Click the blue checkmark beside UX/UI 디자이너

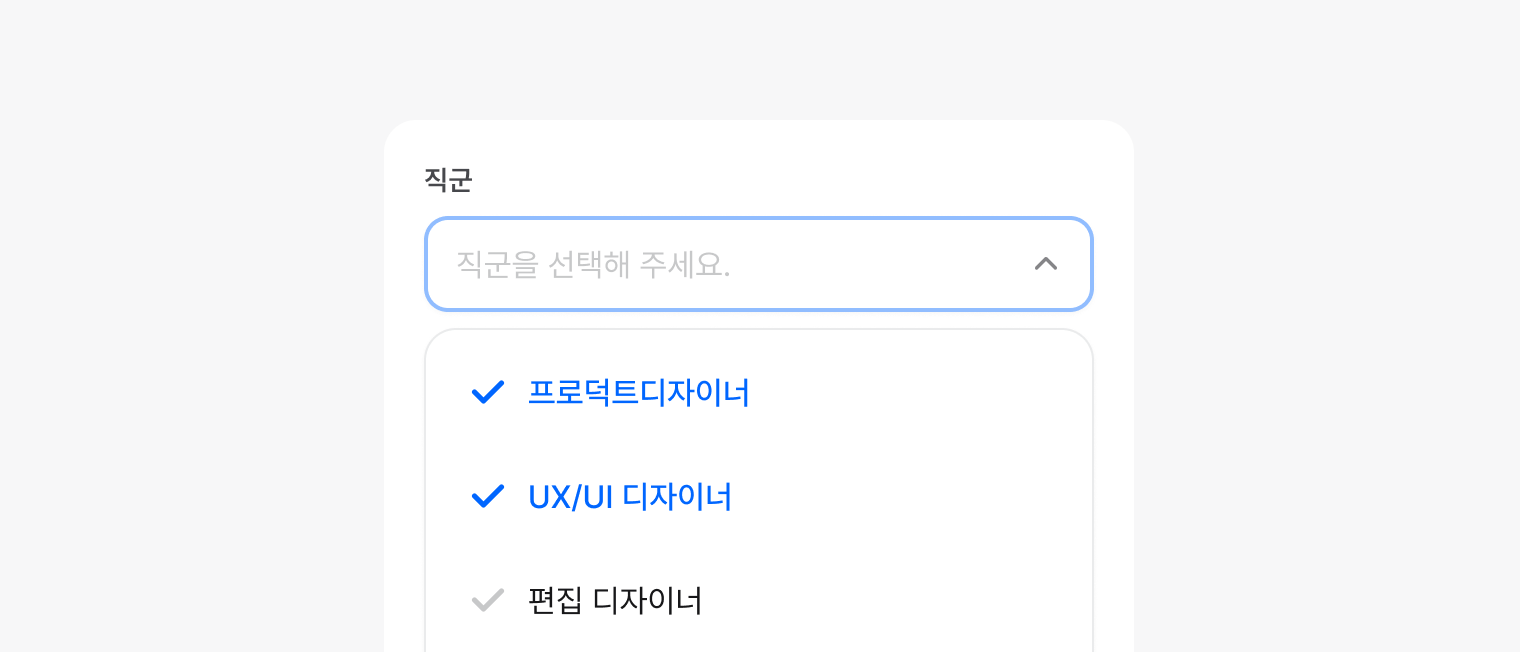point(487,497)
